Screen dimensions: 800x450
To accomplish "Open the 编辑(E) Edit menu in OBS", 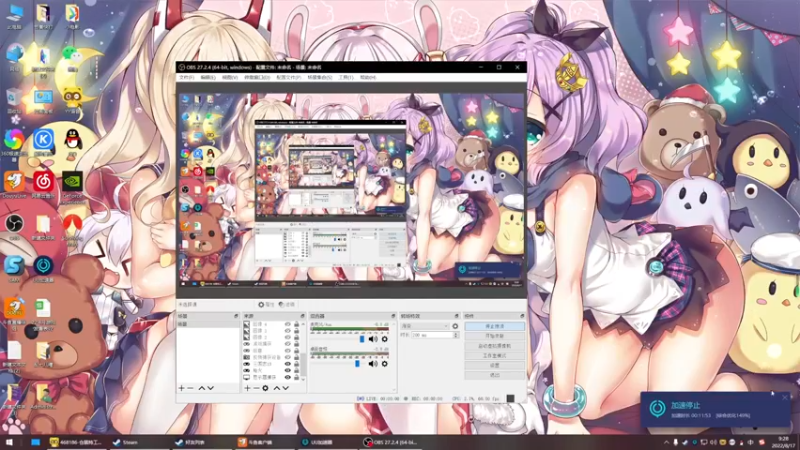I will [208, 78].
